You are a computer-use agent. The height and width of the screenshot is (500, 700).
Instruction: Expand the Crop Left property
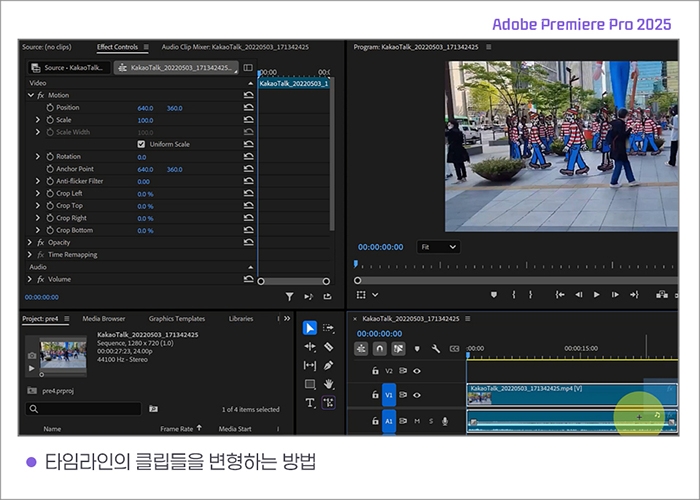pyautogui.click(x=38, y=193)
